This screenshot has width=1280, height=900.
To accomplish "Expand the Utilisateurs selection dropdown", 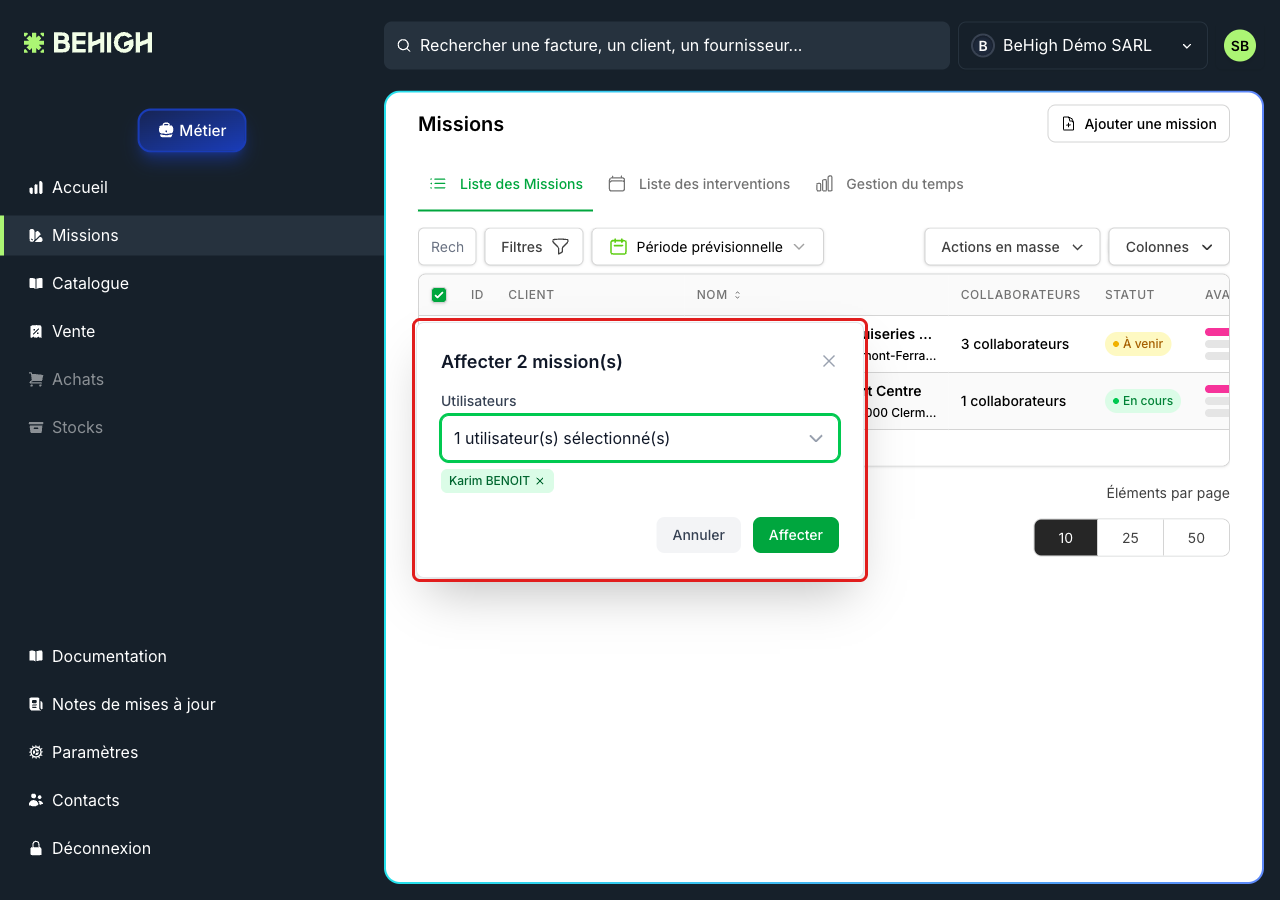I will tap(640, 438).
